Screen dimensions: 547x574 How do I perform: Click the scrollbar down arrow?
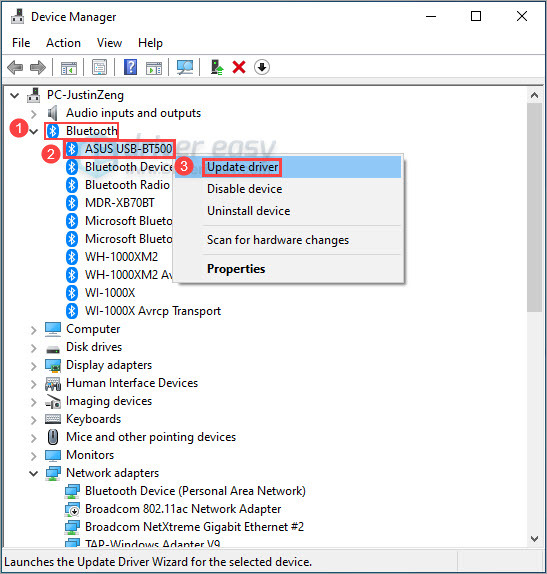pos(535,538)
